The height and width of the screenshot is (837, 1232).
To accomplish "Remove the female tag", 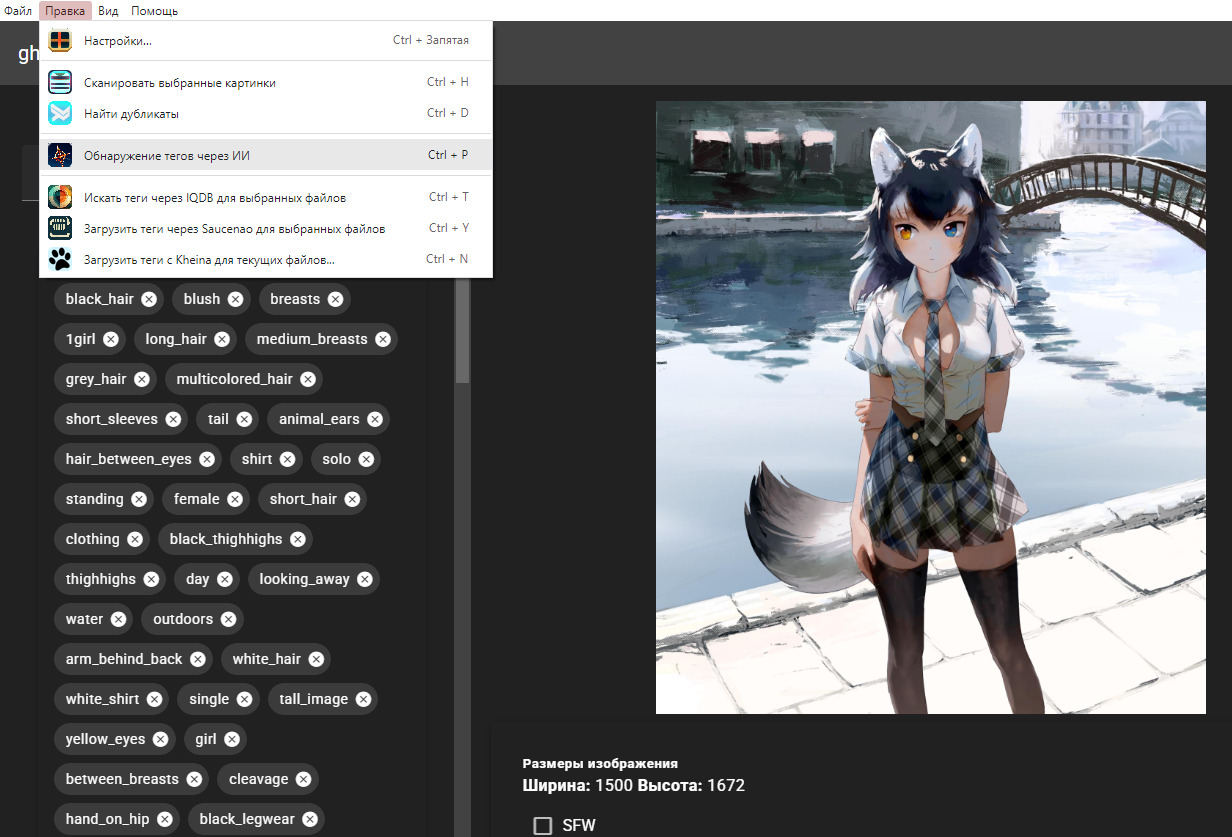I will [235, 499].
